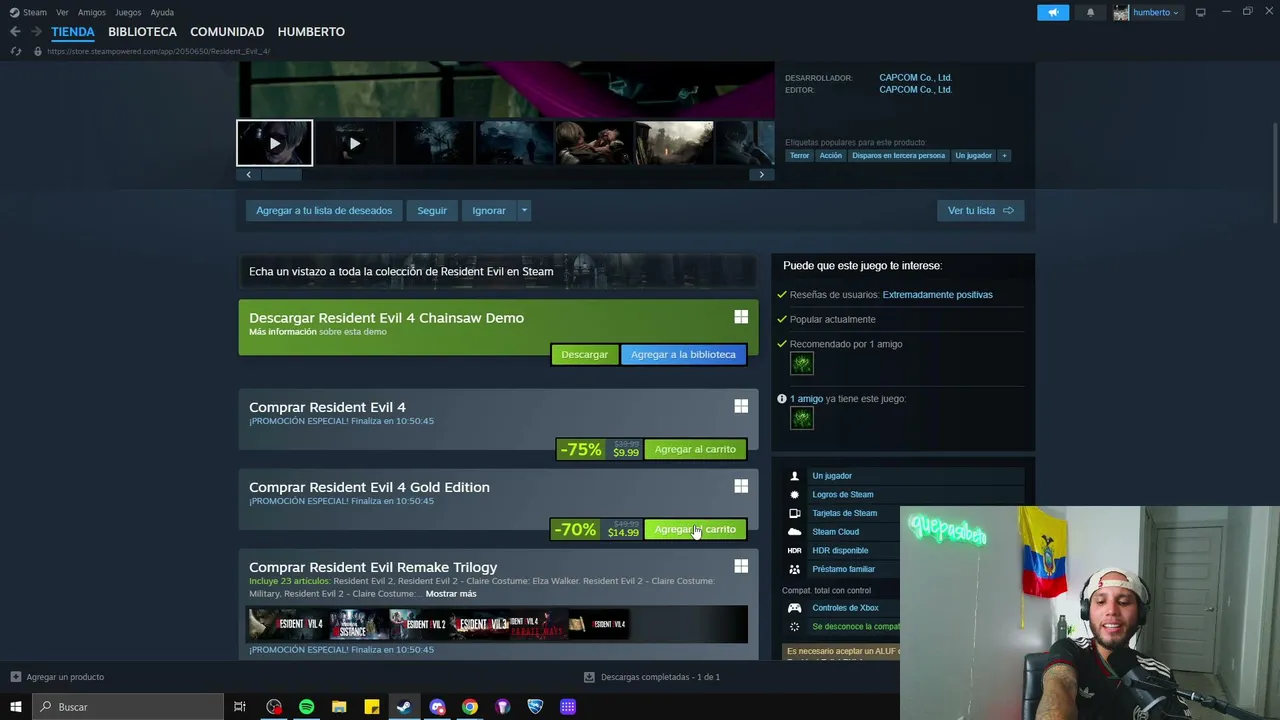Click the store URL address bar
This screenshot has height=720, width=1280.
point(158,51)
